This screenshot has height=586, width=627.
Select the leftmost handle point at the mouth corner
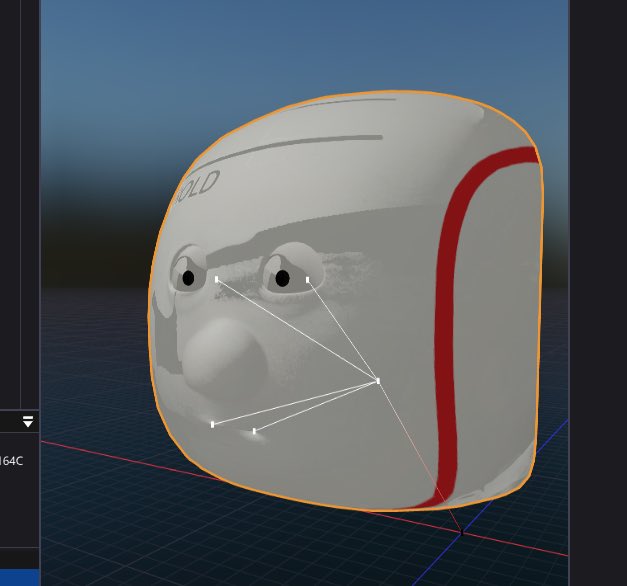tap(212, 424)
